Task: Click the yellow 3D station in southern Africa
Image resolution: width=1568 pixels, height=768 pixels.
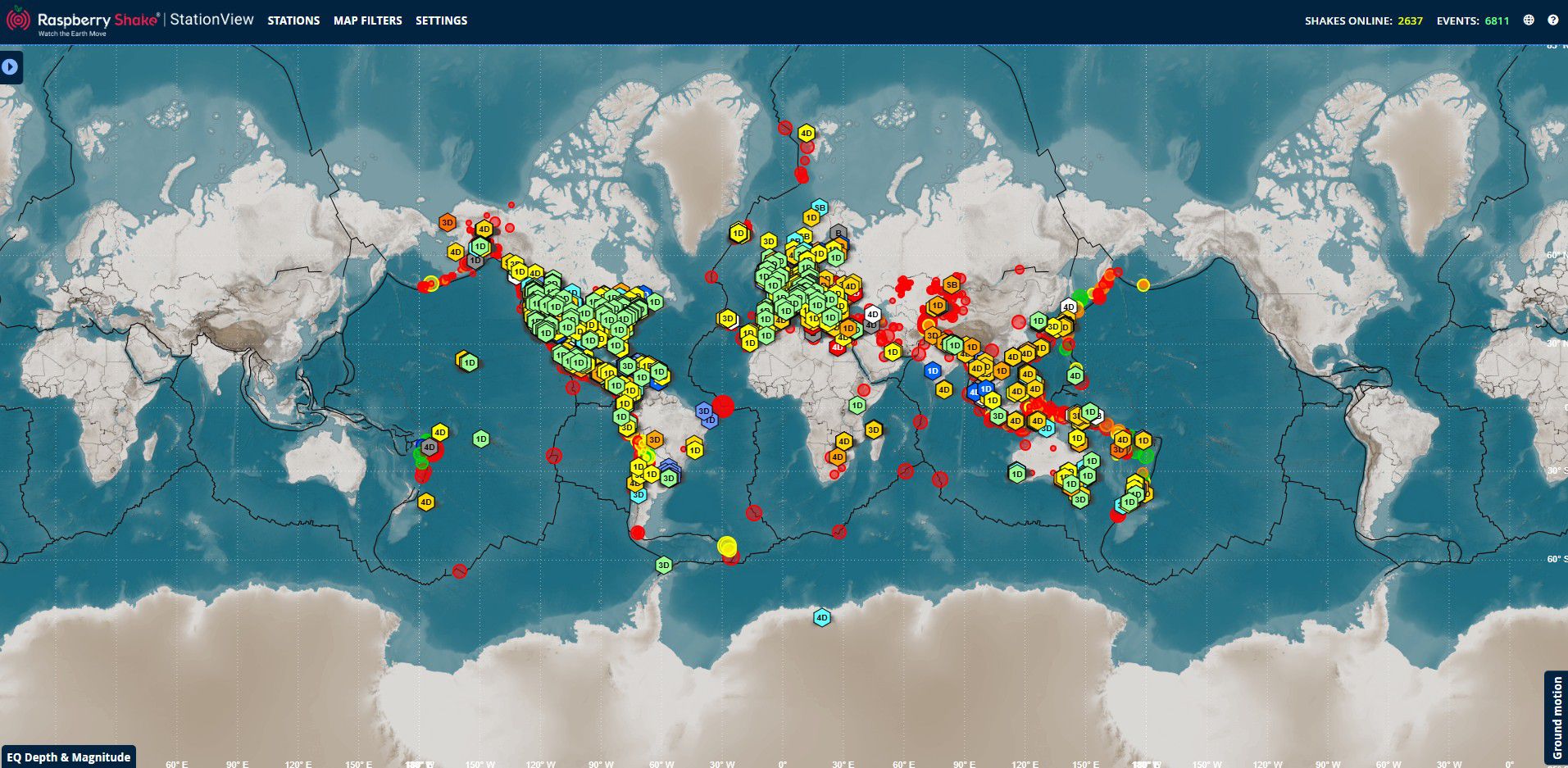Action: point(872,429)
